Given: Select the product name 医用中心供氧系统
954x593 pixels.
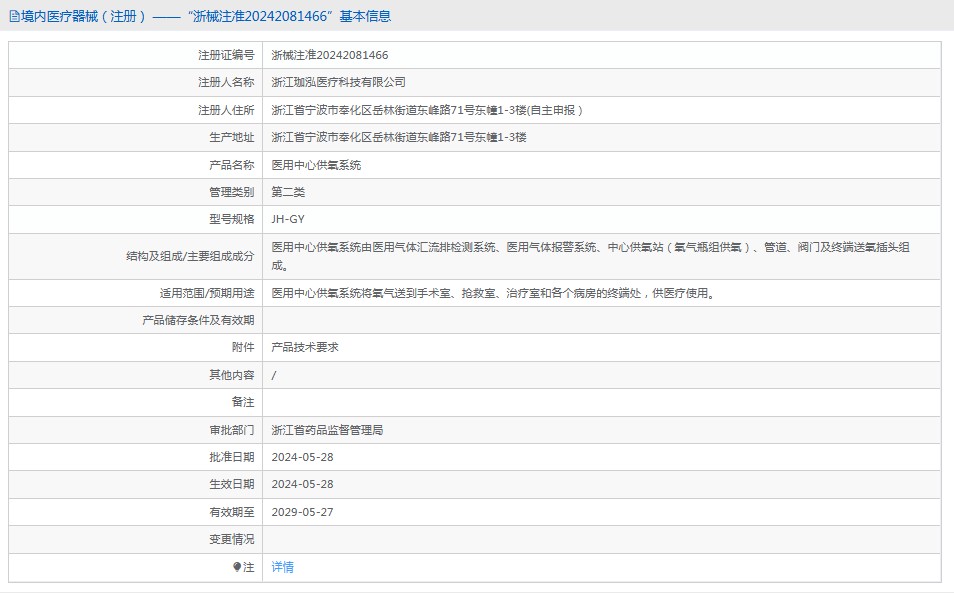Looking at the screenshot, I should (x=316, y=165).
